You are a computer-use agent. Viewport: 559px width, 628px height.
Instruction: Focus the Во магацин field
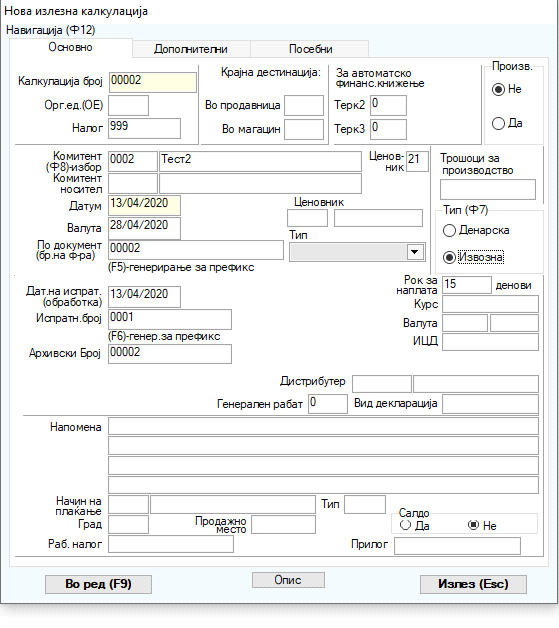coord(304,130)
